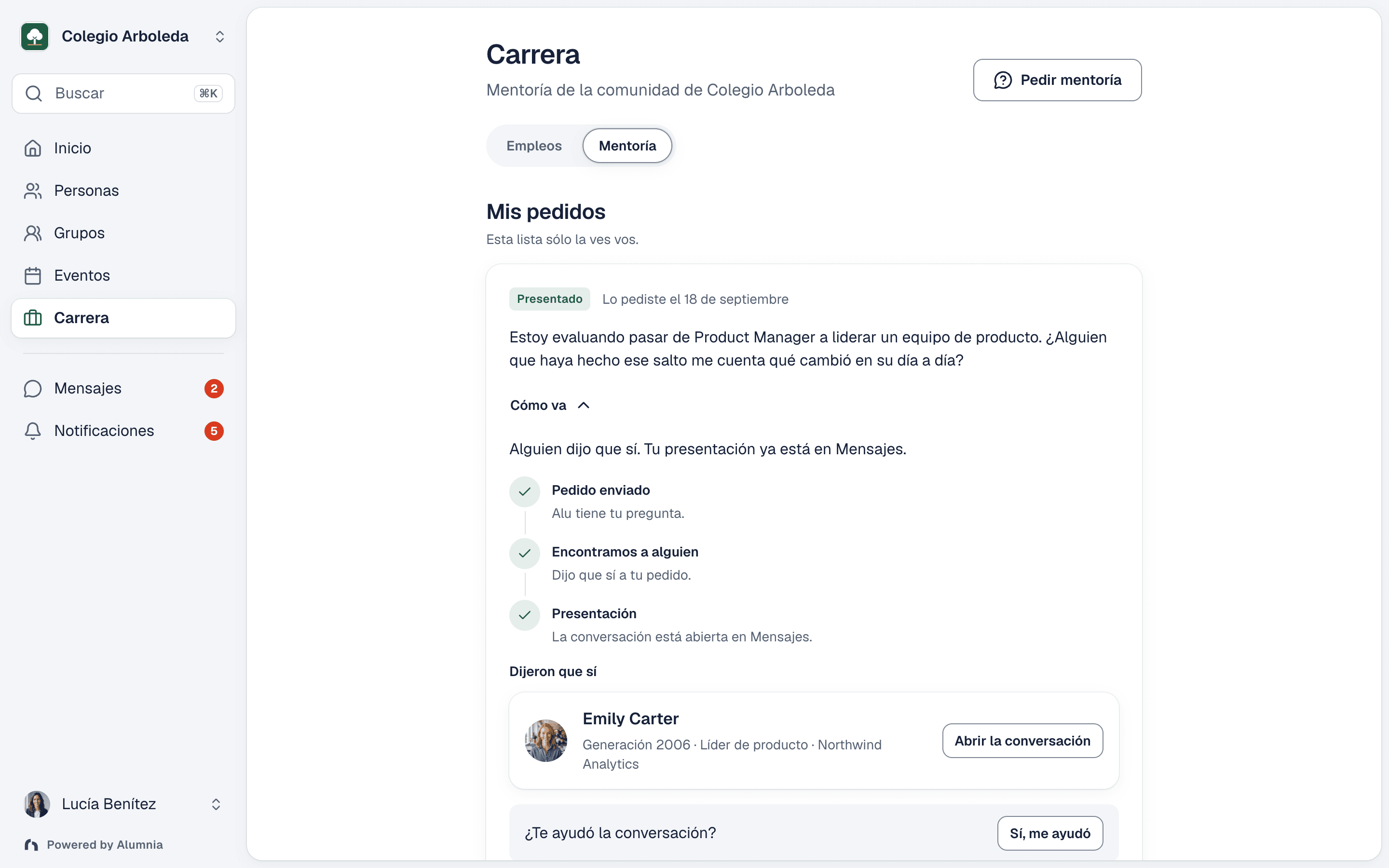The height and width of the screenshot is (868, 1389).
Task: Click the ⌘K shortcut badge
Action: (x=208, y=94)
